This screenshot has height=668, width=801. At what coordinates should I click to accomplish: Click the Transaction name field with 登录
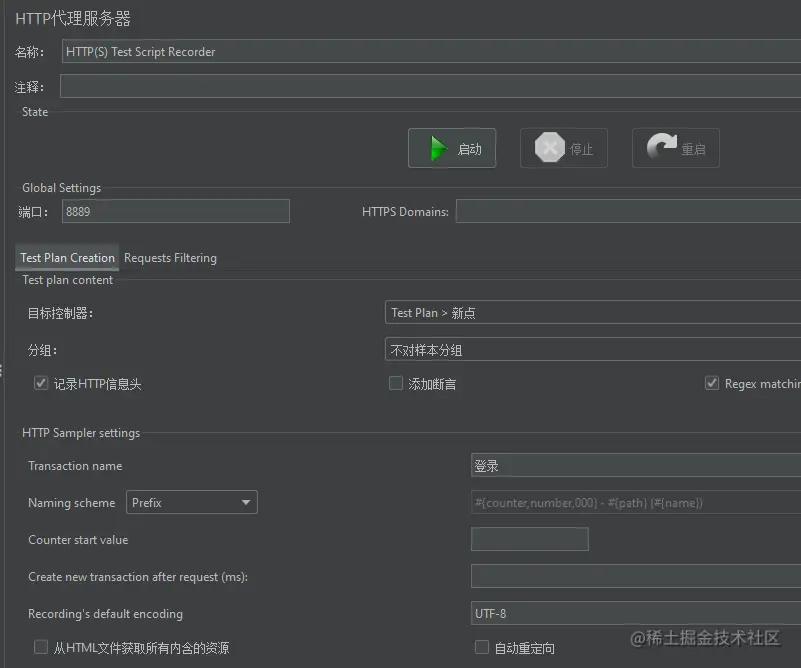click(x=635, y=466)
